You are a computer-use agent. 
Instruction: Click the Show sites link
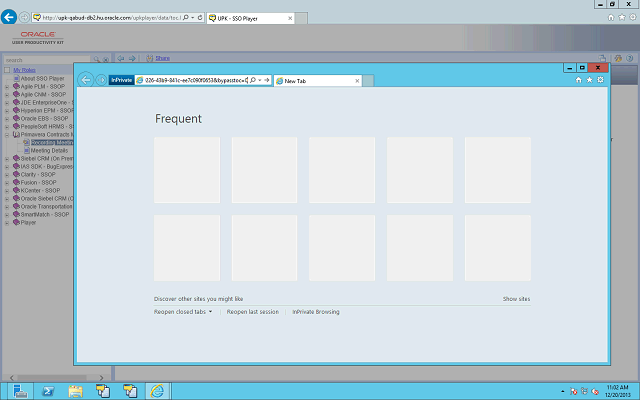point(516,299)
